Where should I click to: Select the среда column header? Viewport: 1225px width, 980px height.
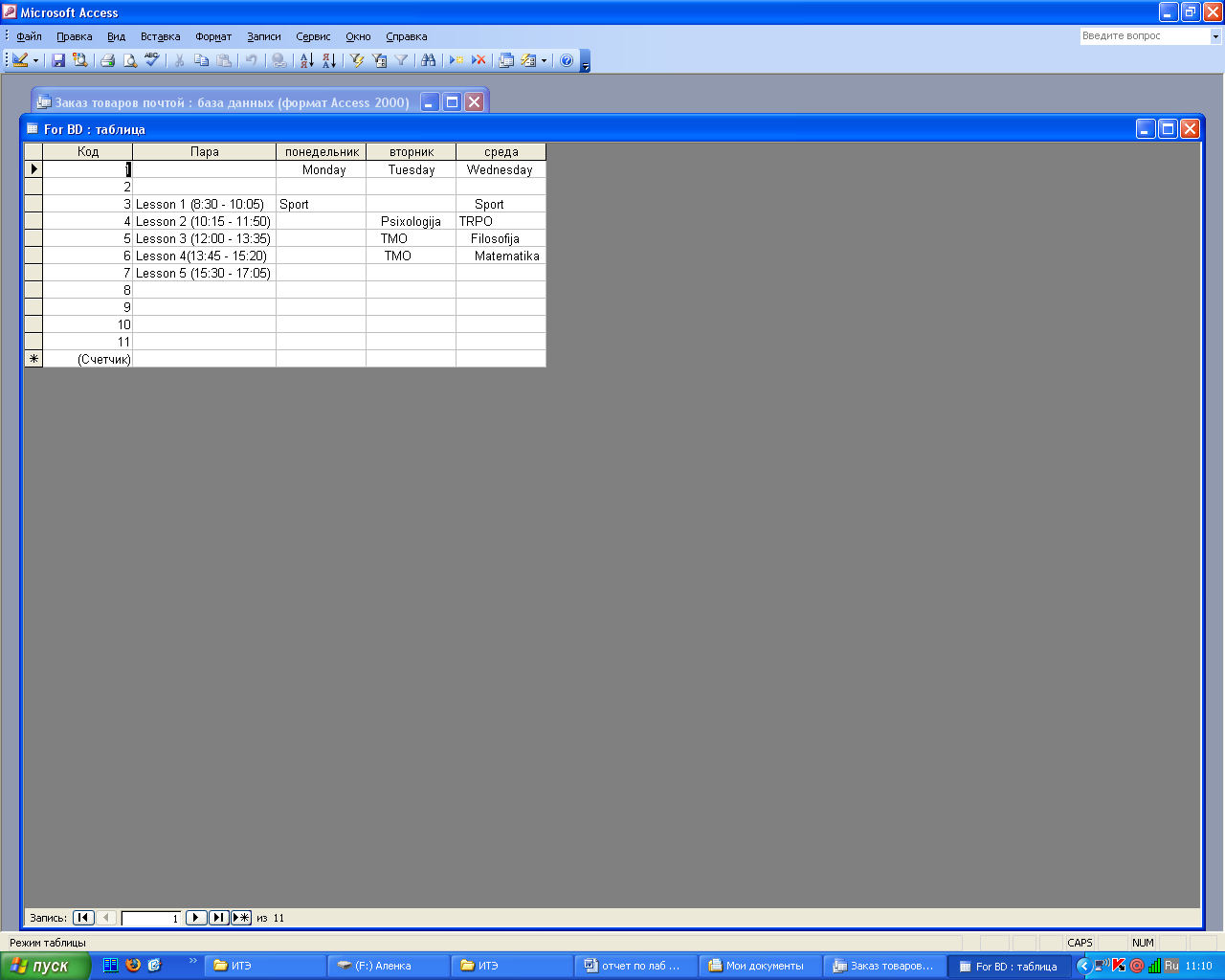click(x=501, y=151)
